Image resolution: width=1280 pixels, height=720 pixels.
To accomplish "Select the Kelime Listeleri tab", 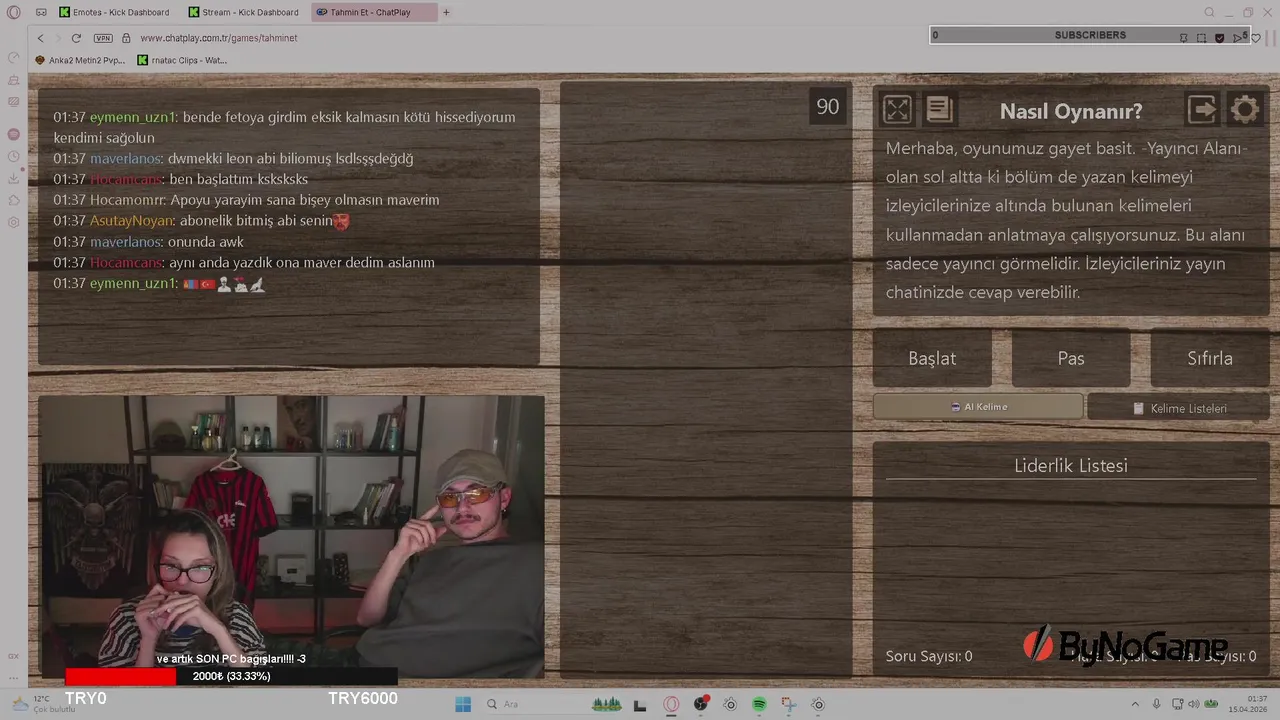I will click(x=1178, y=407).
